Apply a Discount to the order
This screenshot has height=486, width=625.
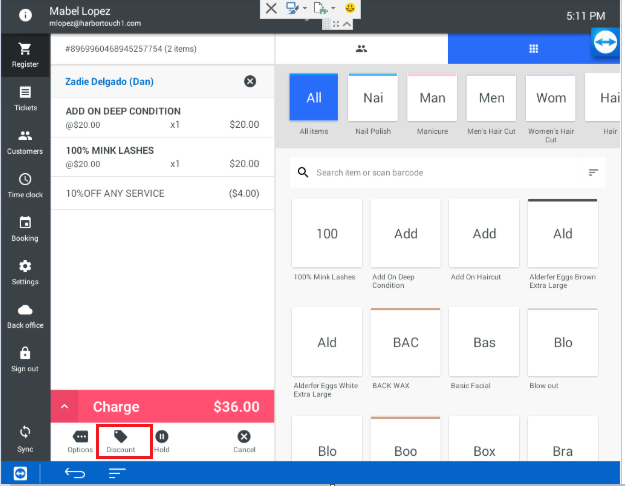[121, 441]
